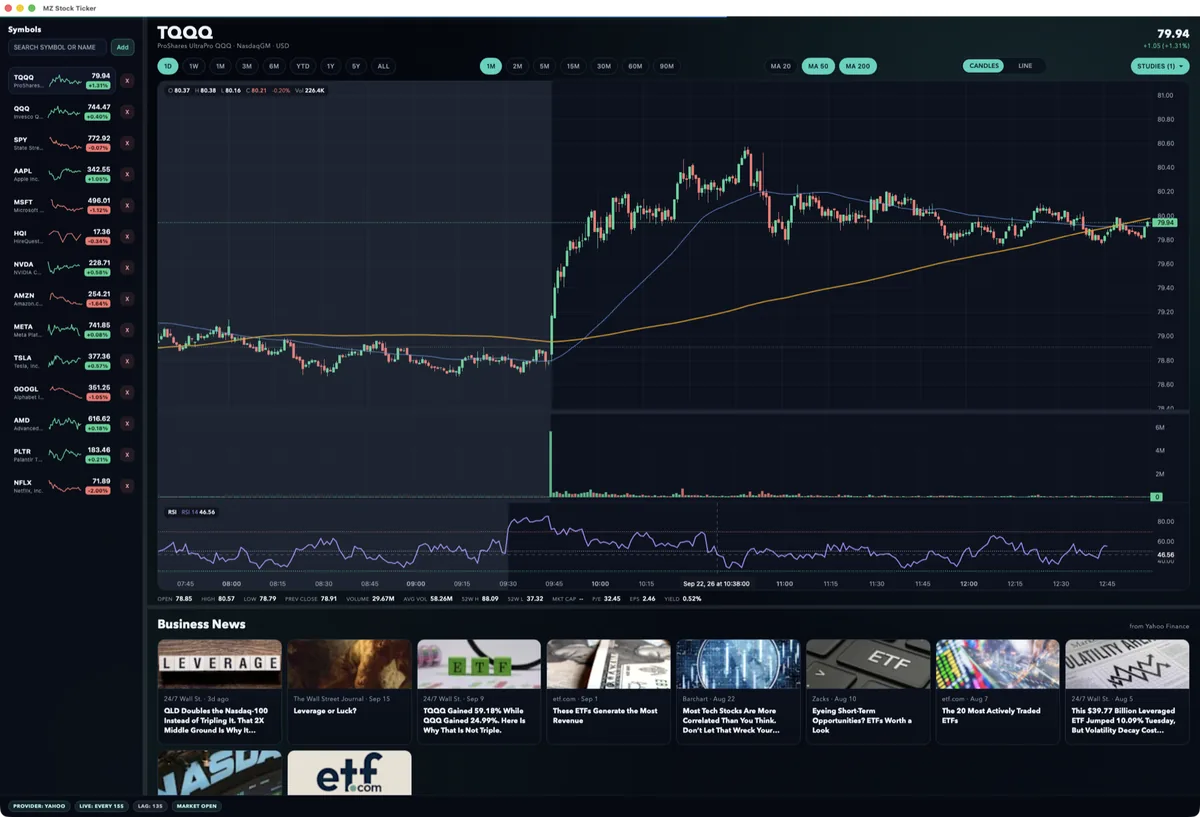Screen dimensions: 1200x817
Task: Show ALL history range
Action: click(x=383, y=66)
